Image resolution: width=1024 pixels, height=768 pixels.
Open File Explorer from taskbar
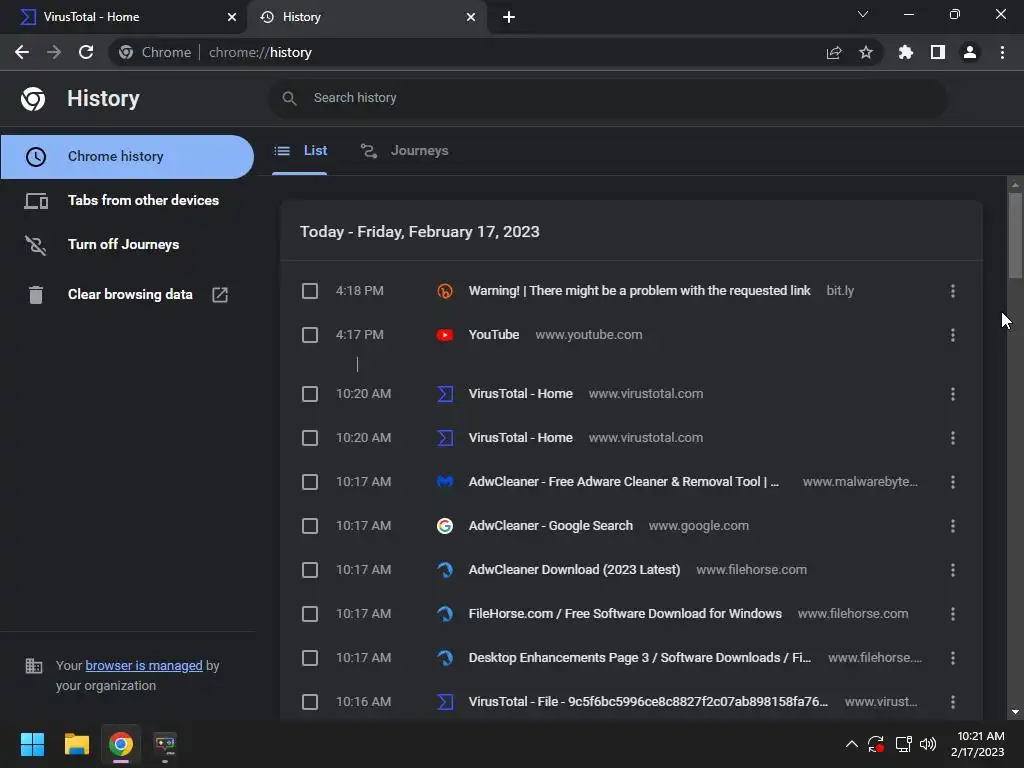pos(76,744)
